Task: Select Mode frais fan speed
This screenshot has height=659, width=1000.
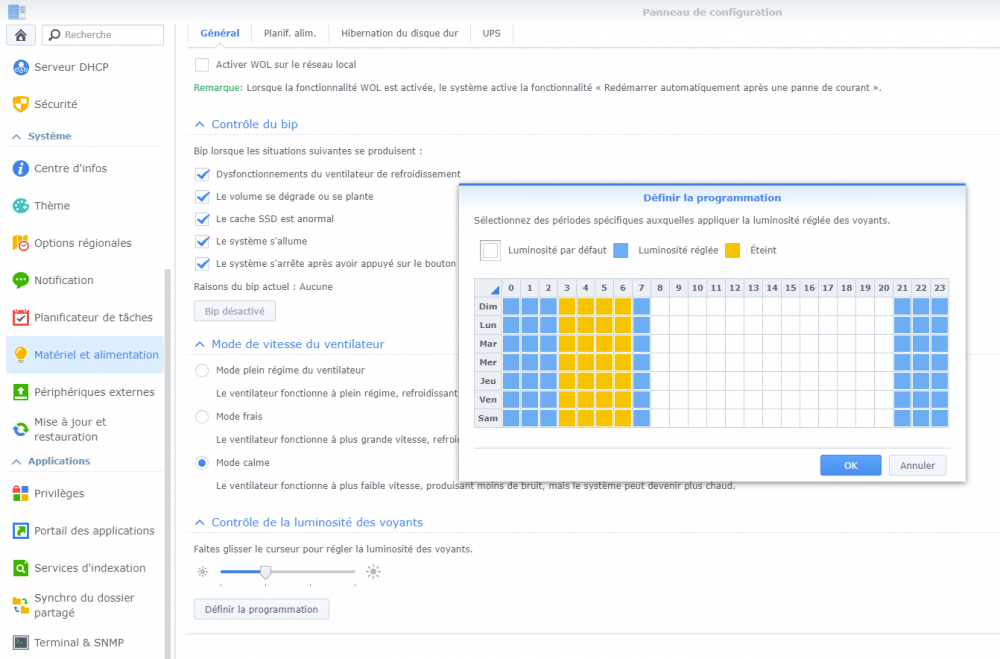Action: [202, 416]
